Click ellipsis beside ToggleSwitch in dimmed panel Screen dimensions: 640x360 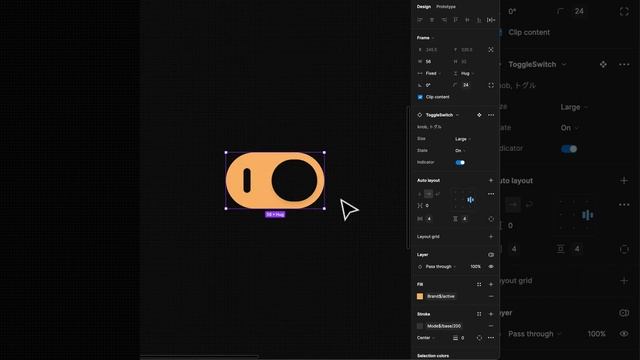[x=624, y=64]
